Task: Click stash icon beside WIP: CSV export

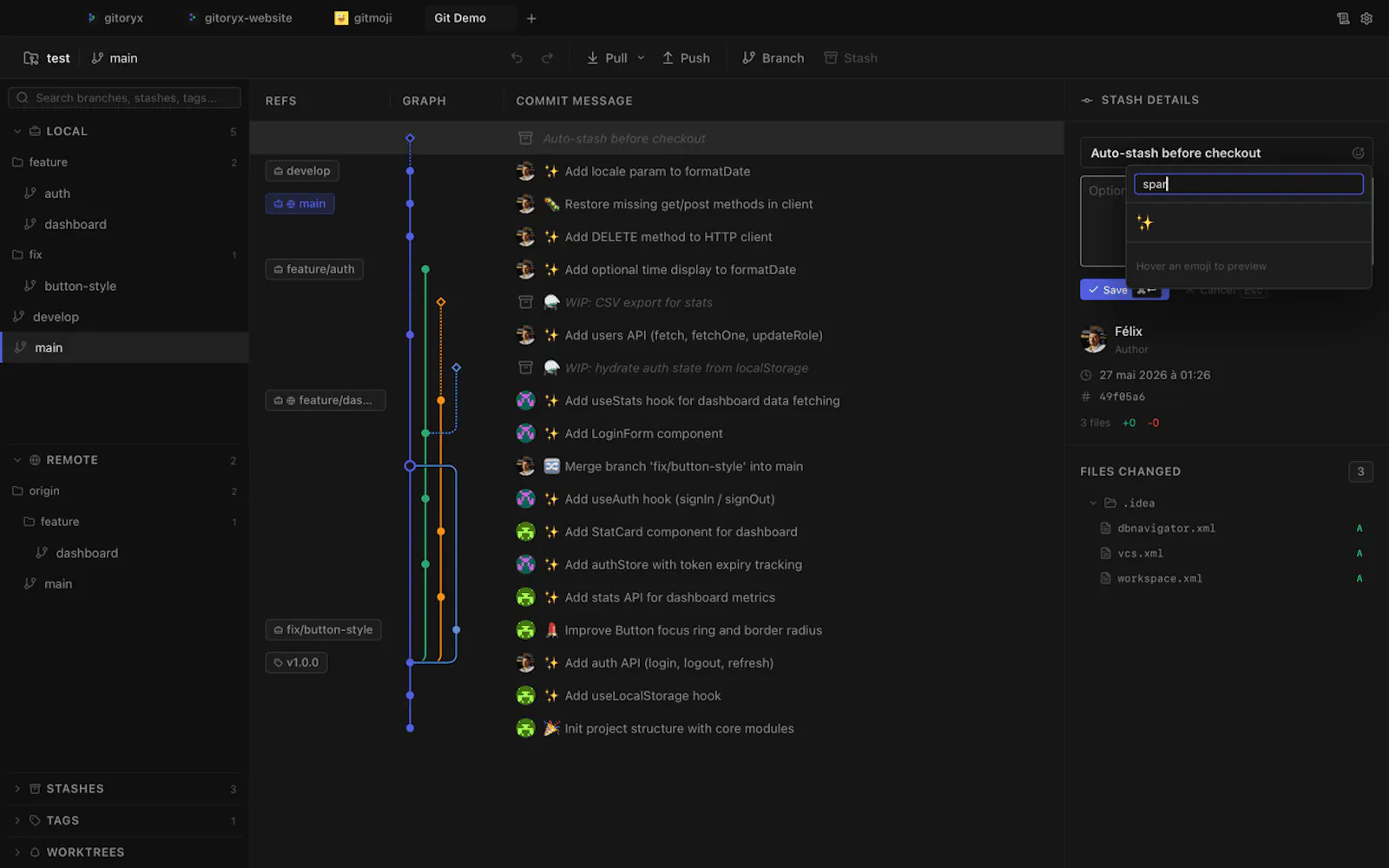Action: (525, 302)
